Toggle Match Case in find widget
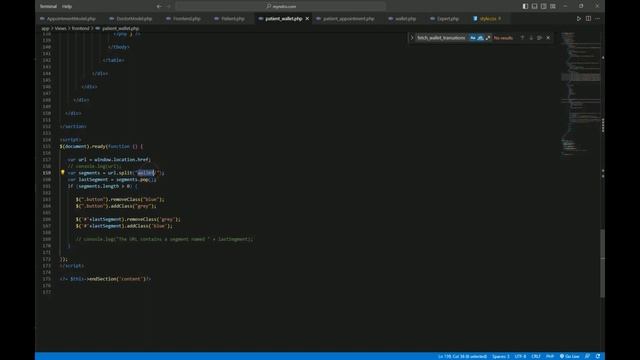The image size is (640, 360). [473, 38]
